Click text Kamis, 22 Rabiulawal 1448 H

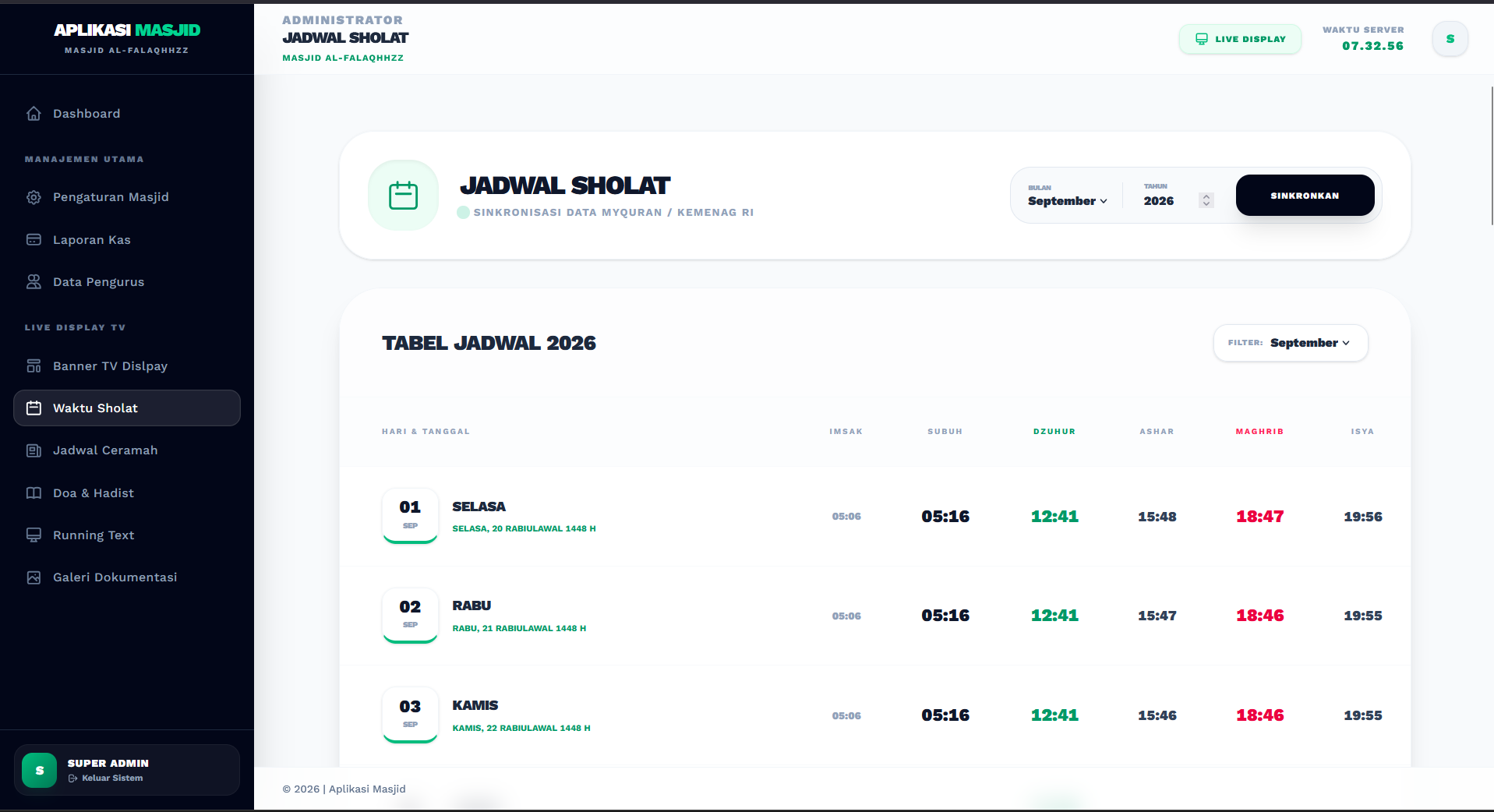click(x=521, y=729)
